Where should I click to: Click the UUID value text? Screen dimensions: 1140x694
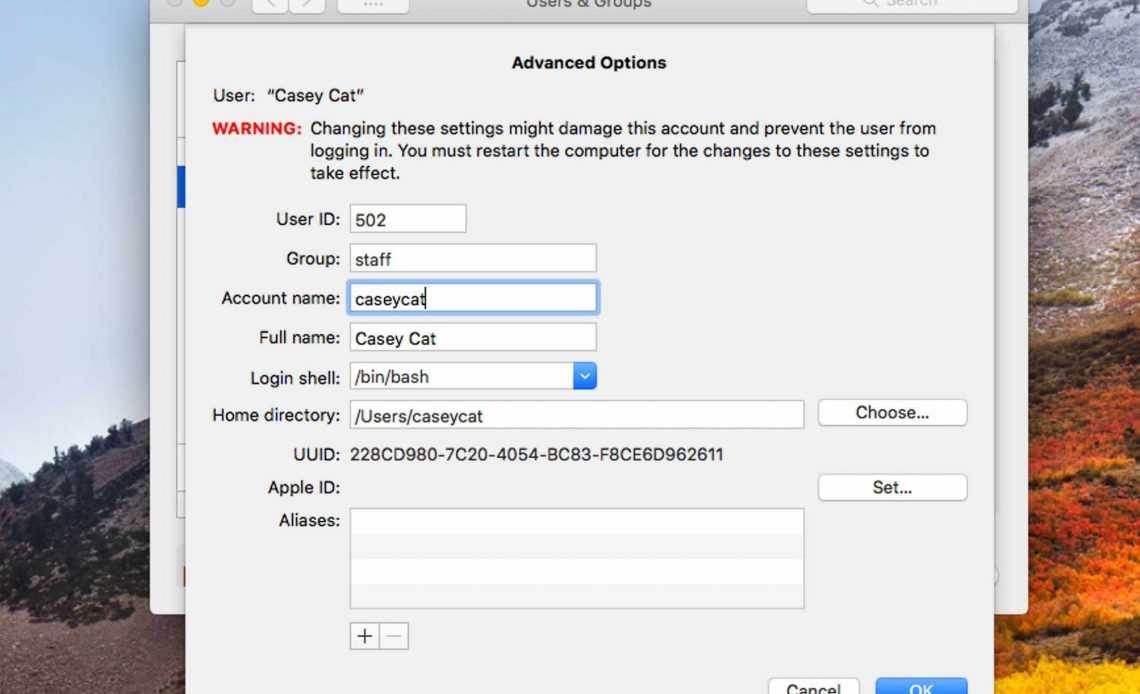pos(536,455)
